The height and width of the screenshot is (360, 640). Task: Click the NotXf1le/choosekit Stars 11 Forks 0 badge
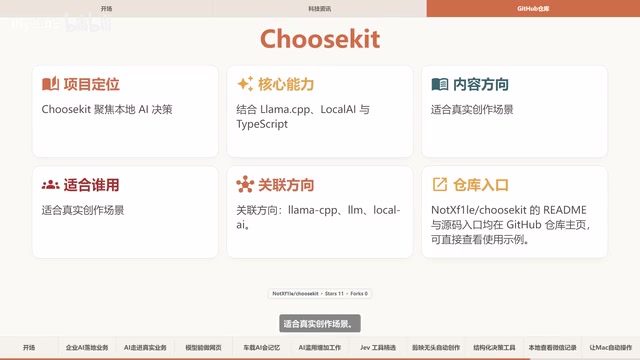click(x=320, y=293)
